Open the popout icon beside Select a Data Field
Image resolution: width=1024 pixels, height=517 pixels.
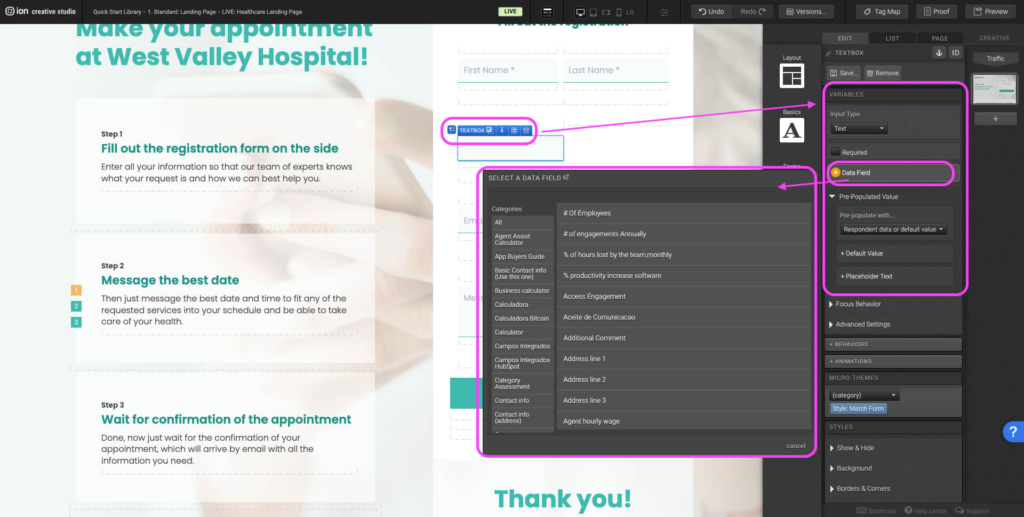(x=566, y=177)
